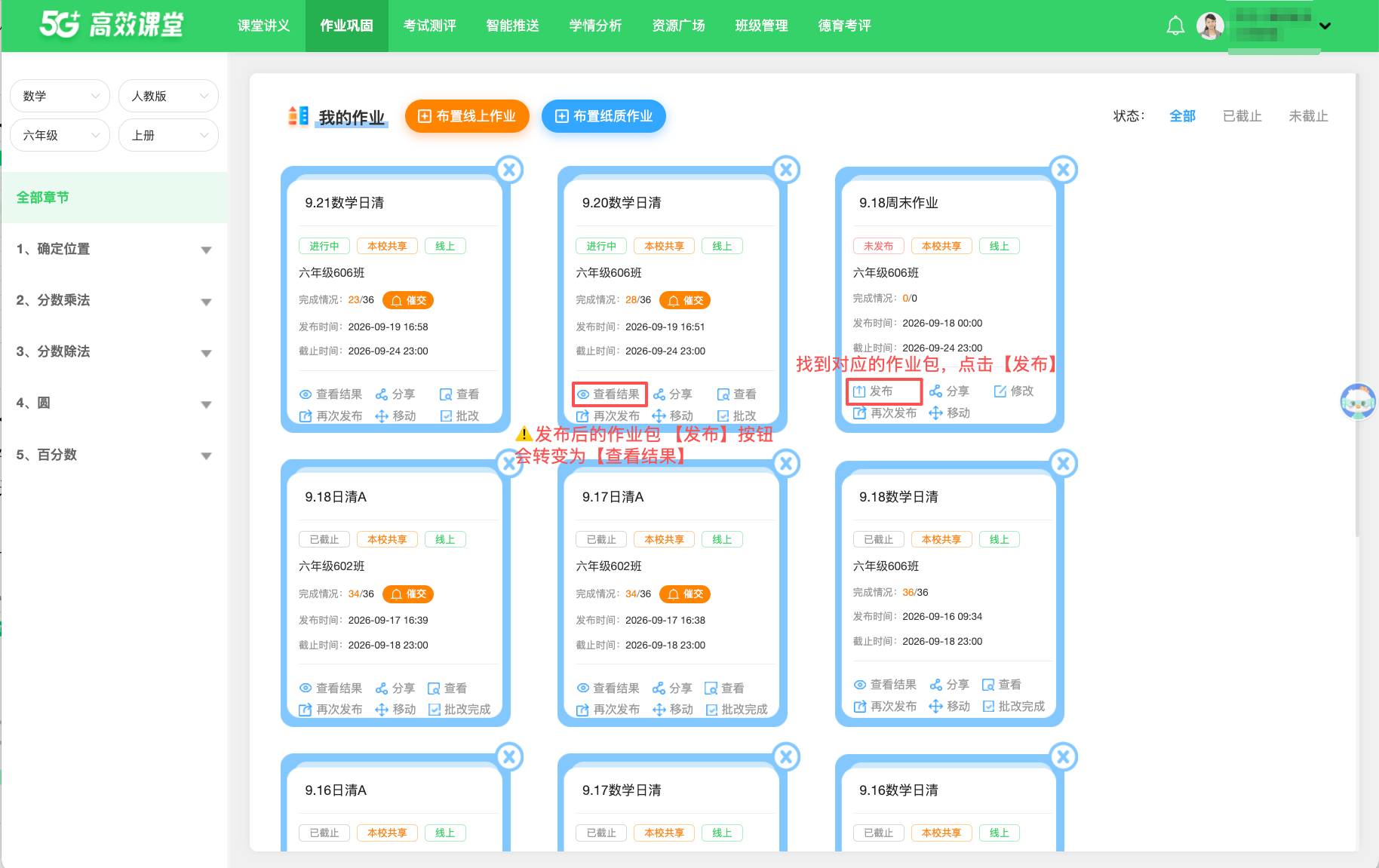Remove the 9.18周末作业 card
The width and height of the screenshot is (1379, 868).
1063,170
